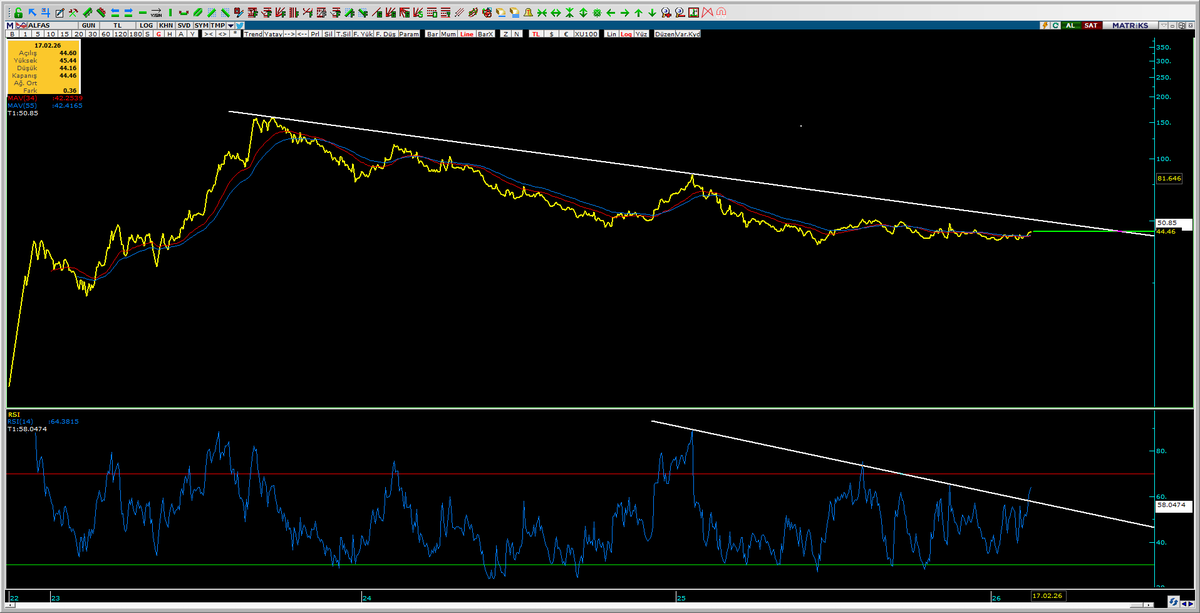This screenshot has height=613, width=1200.
Task: Select the blue arrow pointer tool
Action: [x=32, y=13]
